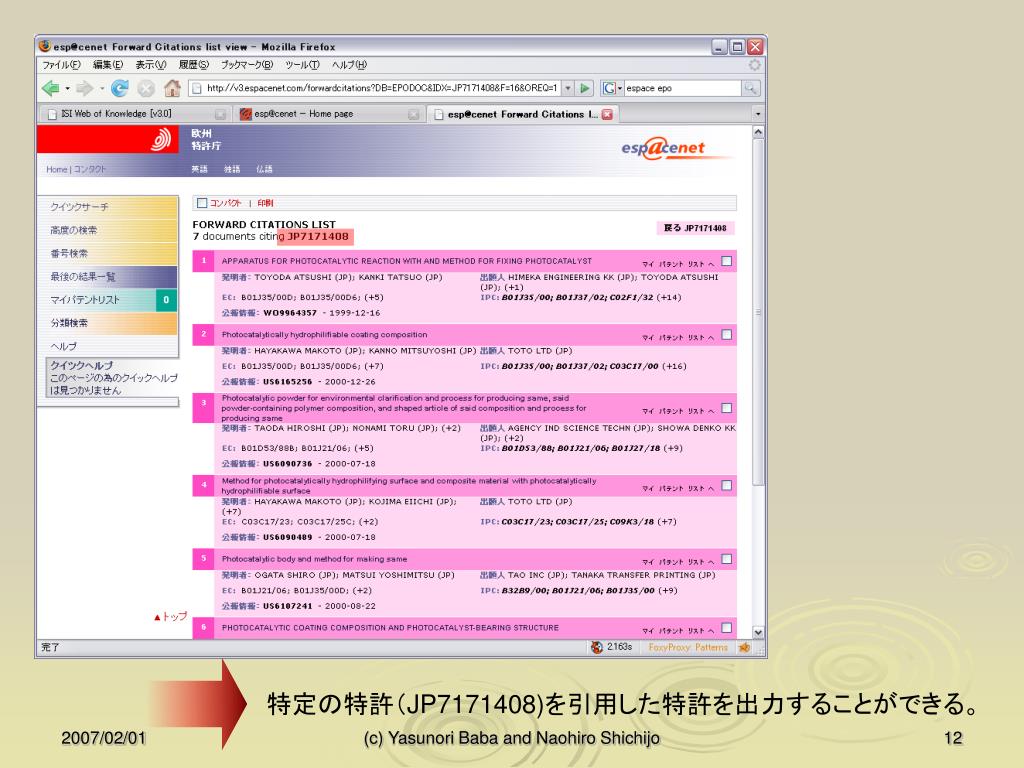Go back with the green back arrow

pos(50,88)
